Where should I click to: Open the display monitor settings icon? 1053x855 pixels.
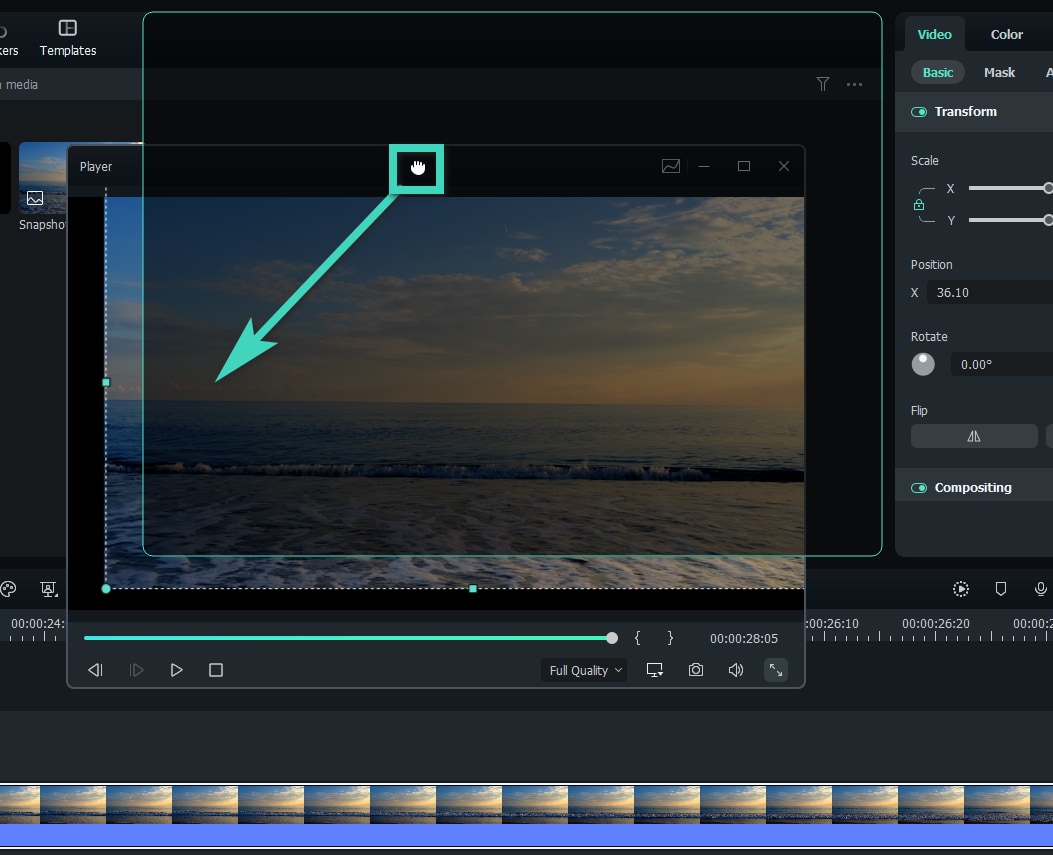click(655, 670)
